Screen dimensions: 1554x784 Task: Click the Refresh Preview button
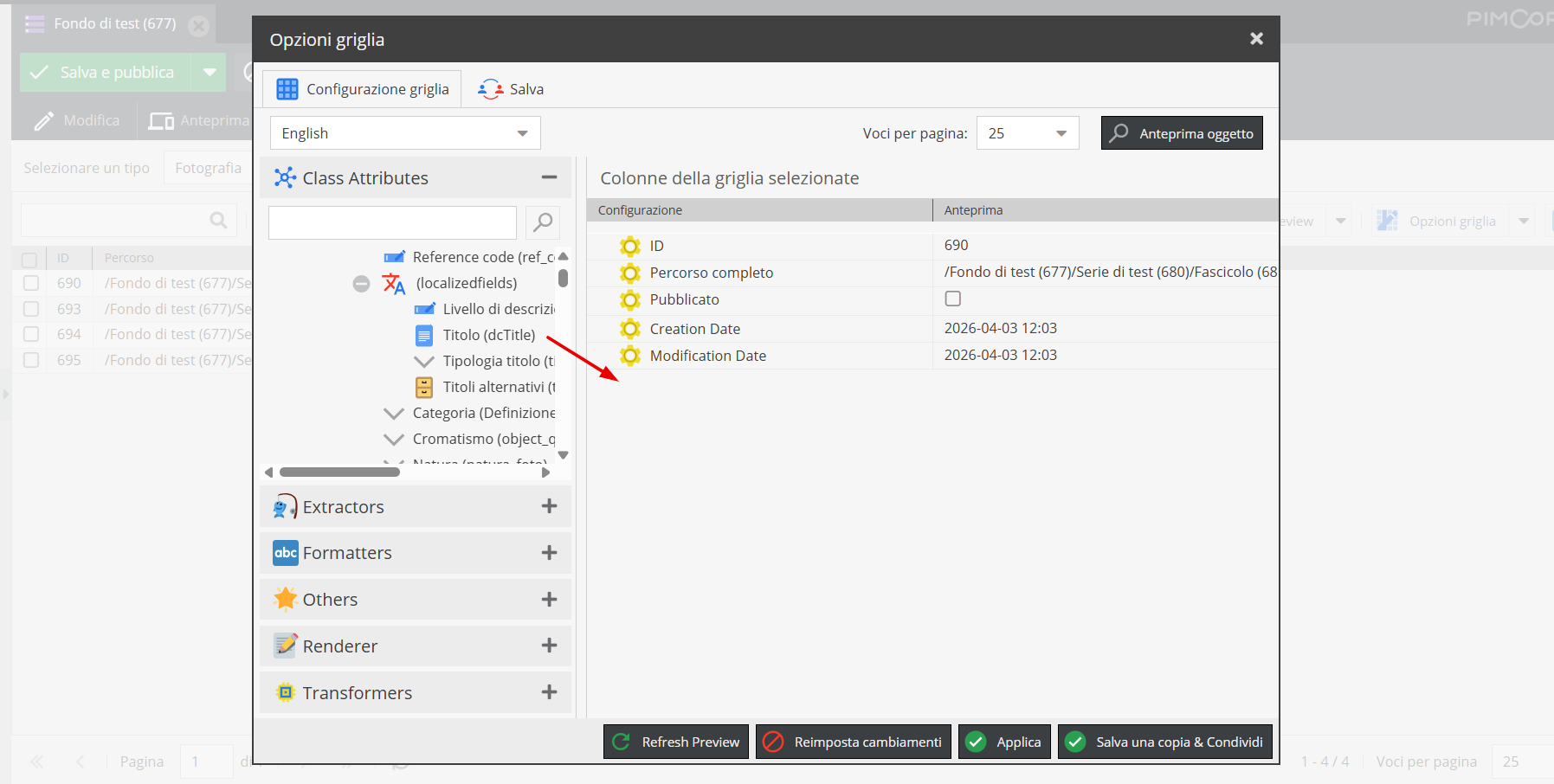(676, 742)
